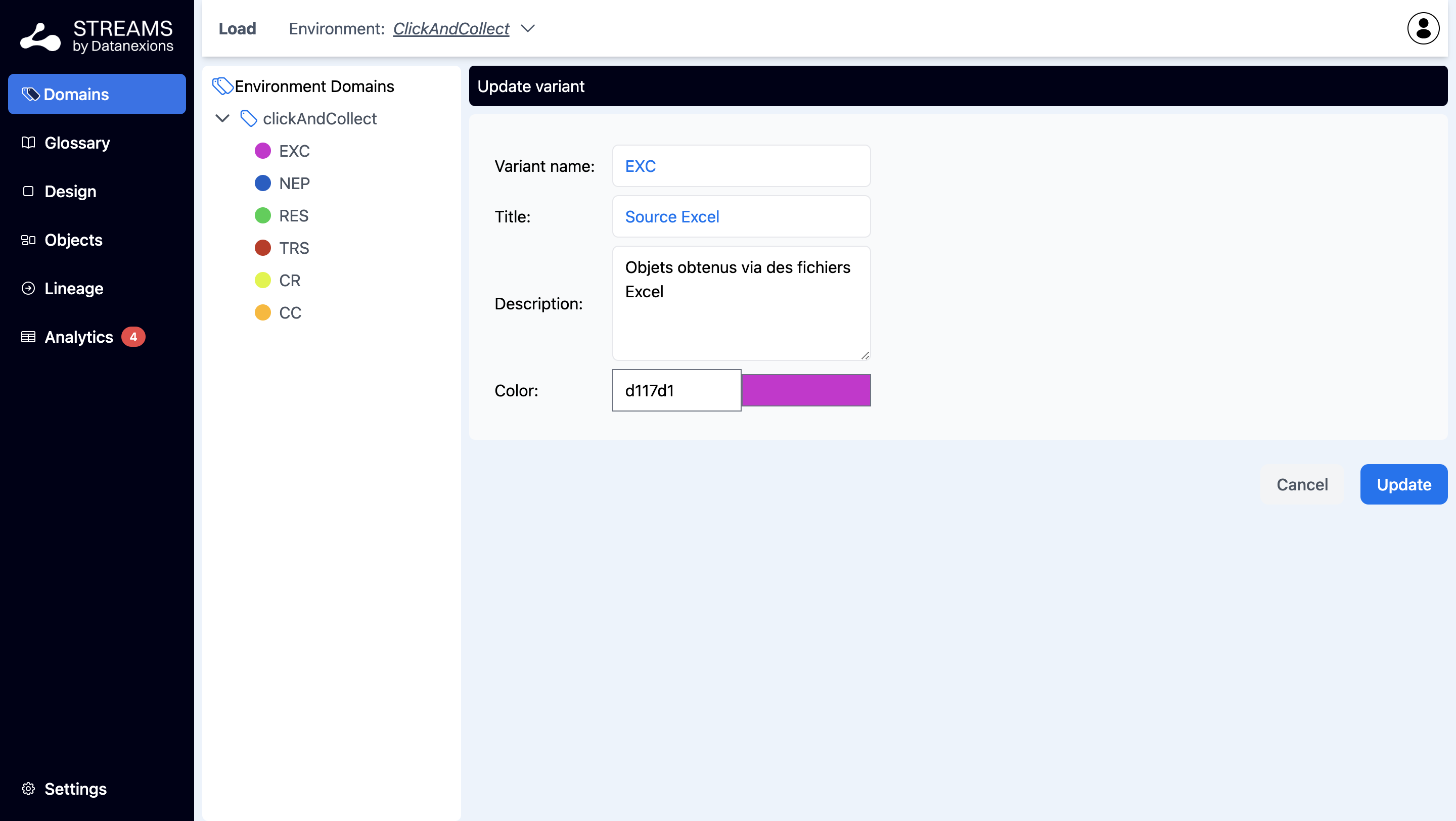The height and width of the screenshot is (821, 1456).
Task: Select the blue NEP variant dot
Action: (263, 183)
